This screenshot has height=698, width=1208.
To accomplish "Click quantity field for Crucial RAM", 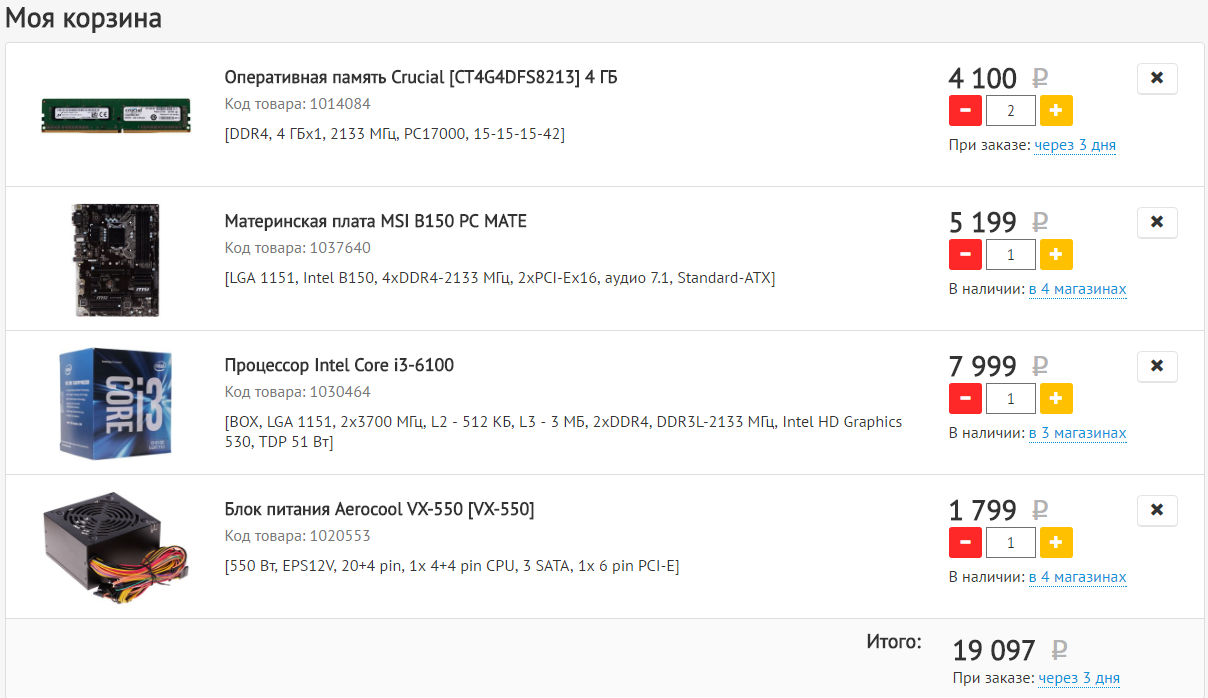I will pos(1010,111).
